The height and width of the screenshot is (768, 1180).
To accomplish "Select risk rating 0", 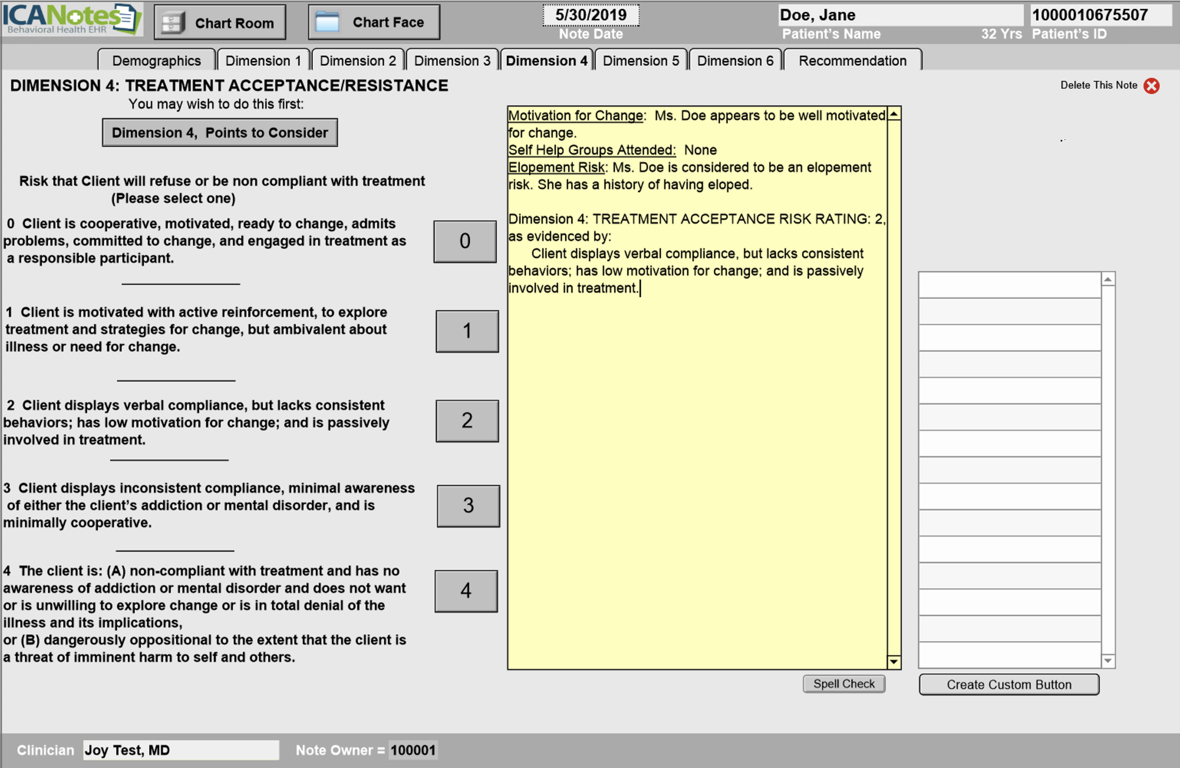I will coord(465,241).
